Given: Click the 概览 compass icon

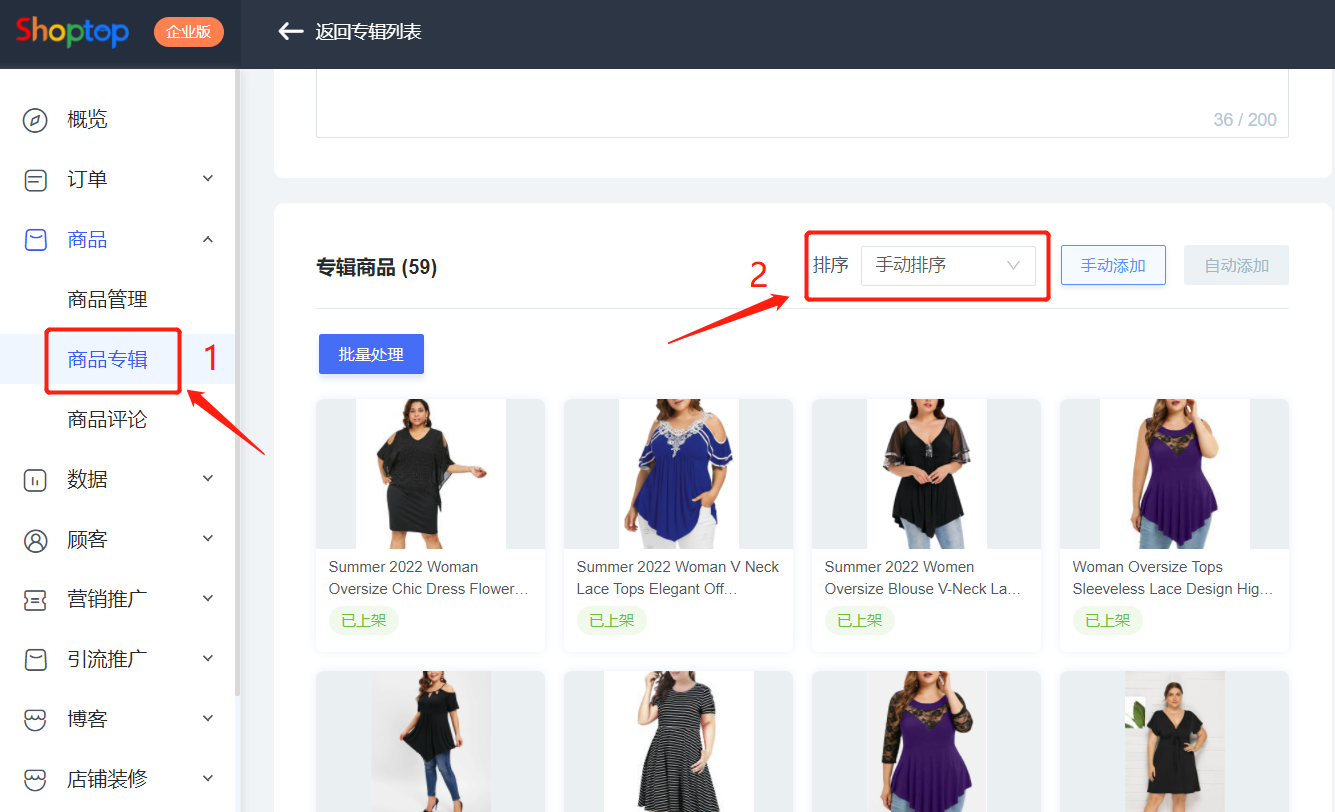Looking at the screenshot, I should [35, 120].
